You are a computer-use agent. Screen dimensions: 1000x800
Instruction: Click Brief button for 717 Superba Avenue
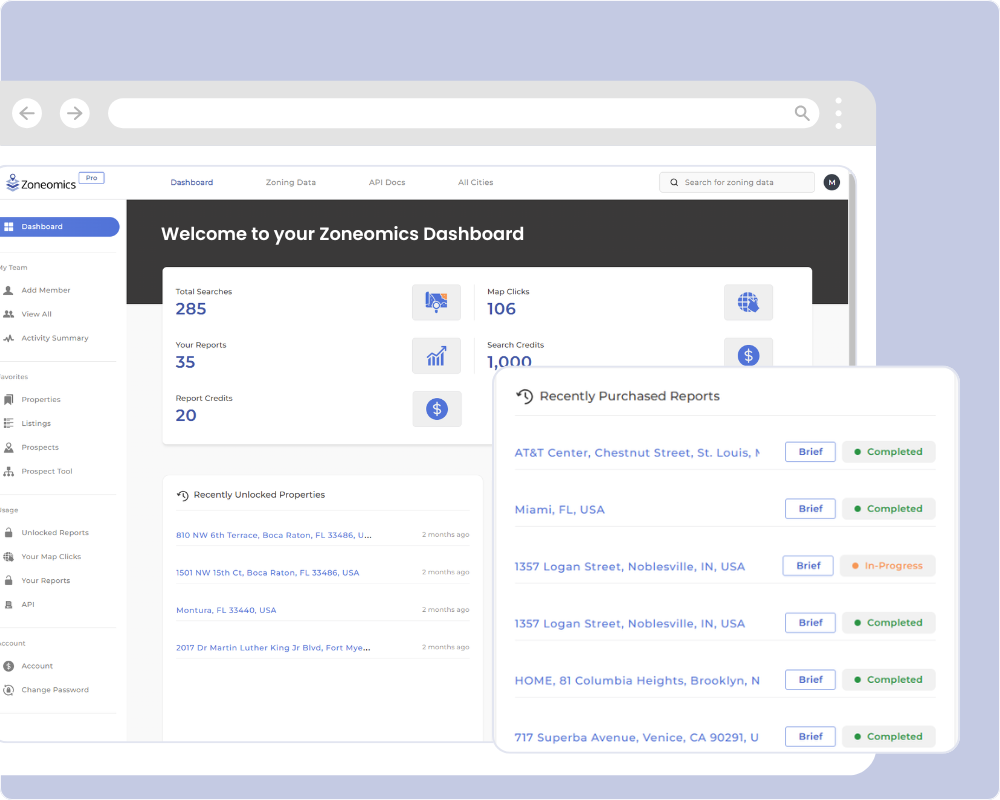(810, 736)
